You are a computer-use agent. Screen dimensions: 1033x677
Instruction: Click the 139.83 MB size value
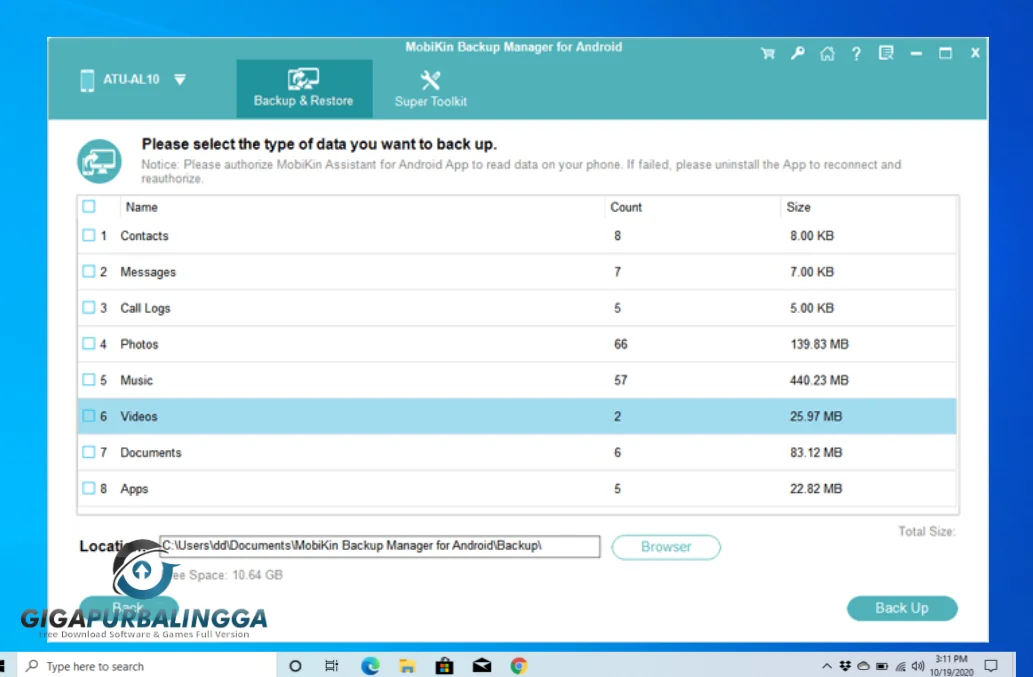click(x=820, y=344)
